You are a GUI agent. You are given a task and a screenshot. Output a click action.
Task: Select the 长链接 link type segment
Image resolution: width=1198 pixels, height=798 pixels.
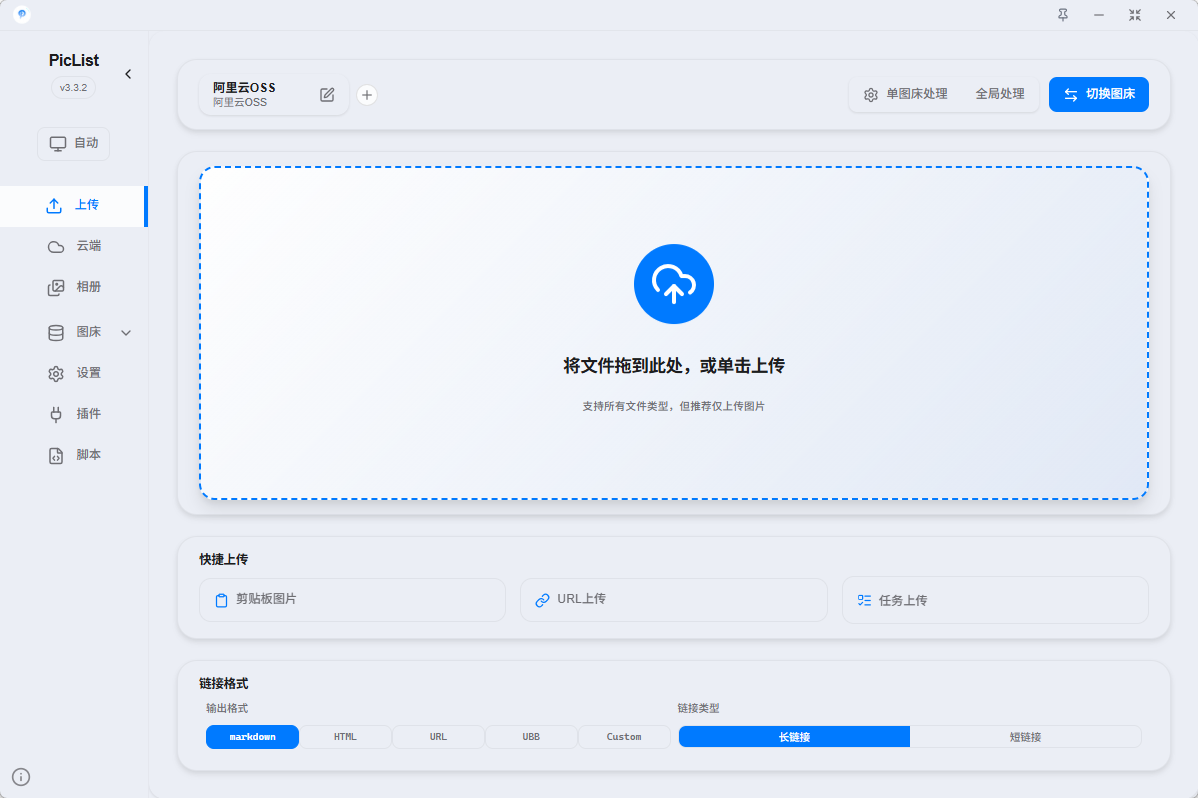pyautogui.click(x=794, y=737)
